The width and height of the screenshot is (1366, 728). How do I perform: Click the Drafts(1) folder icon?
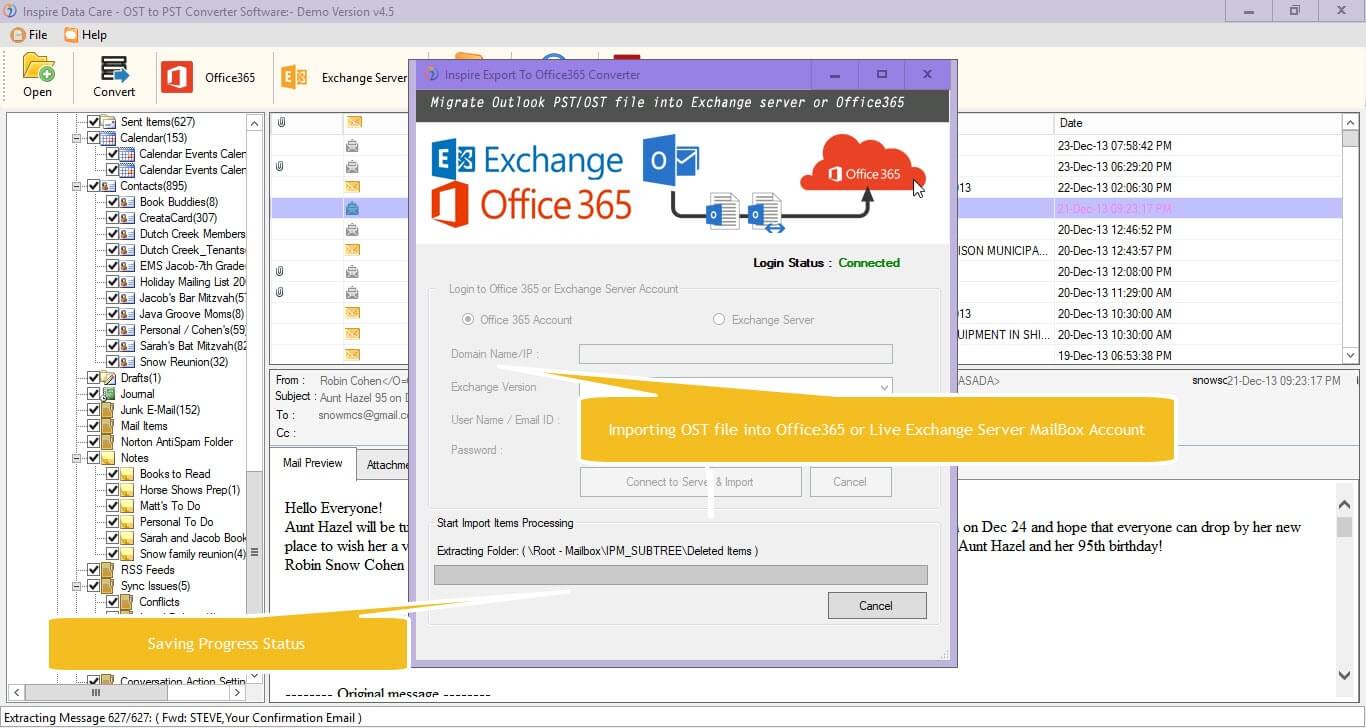click(109, 378)
